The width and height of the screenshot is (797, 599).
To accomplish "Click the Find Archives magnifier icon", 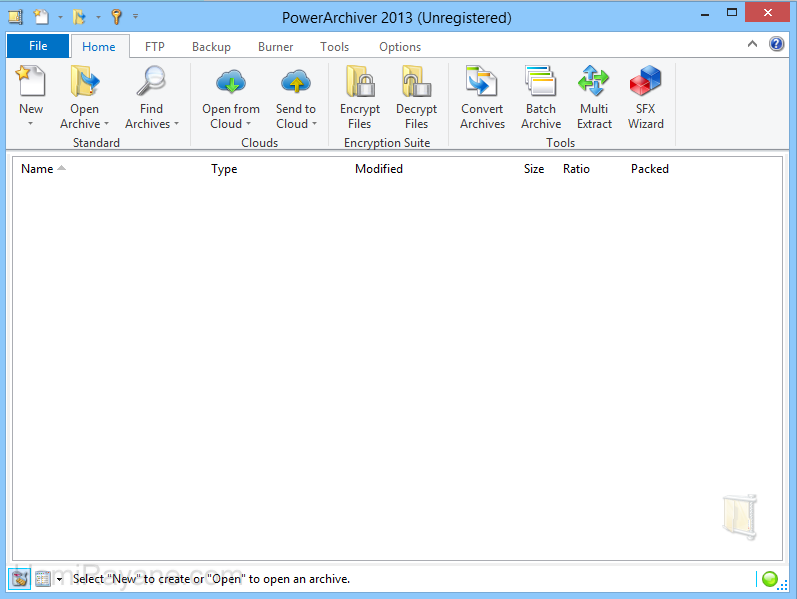I will 151,81.
